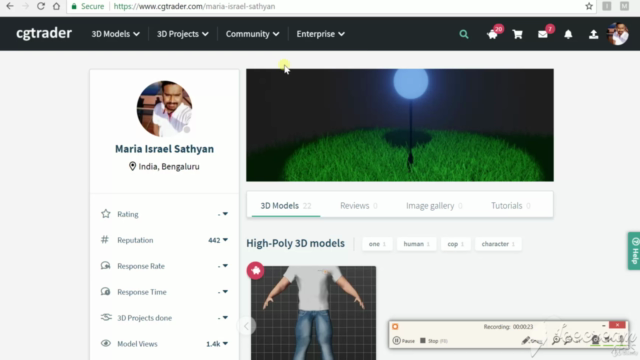Screen dimensions: 640x360
Task: Go to browser home icon
Action: pyautogui.click(x=56, y=6)
